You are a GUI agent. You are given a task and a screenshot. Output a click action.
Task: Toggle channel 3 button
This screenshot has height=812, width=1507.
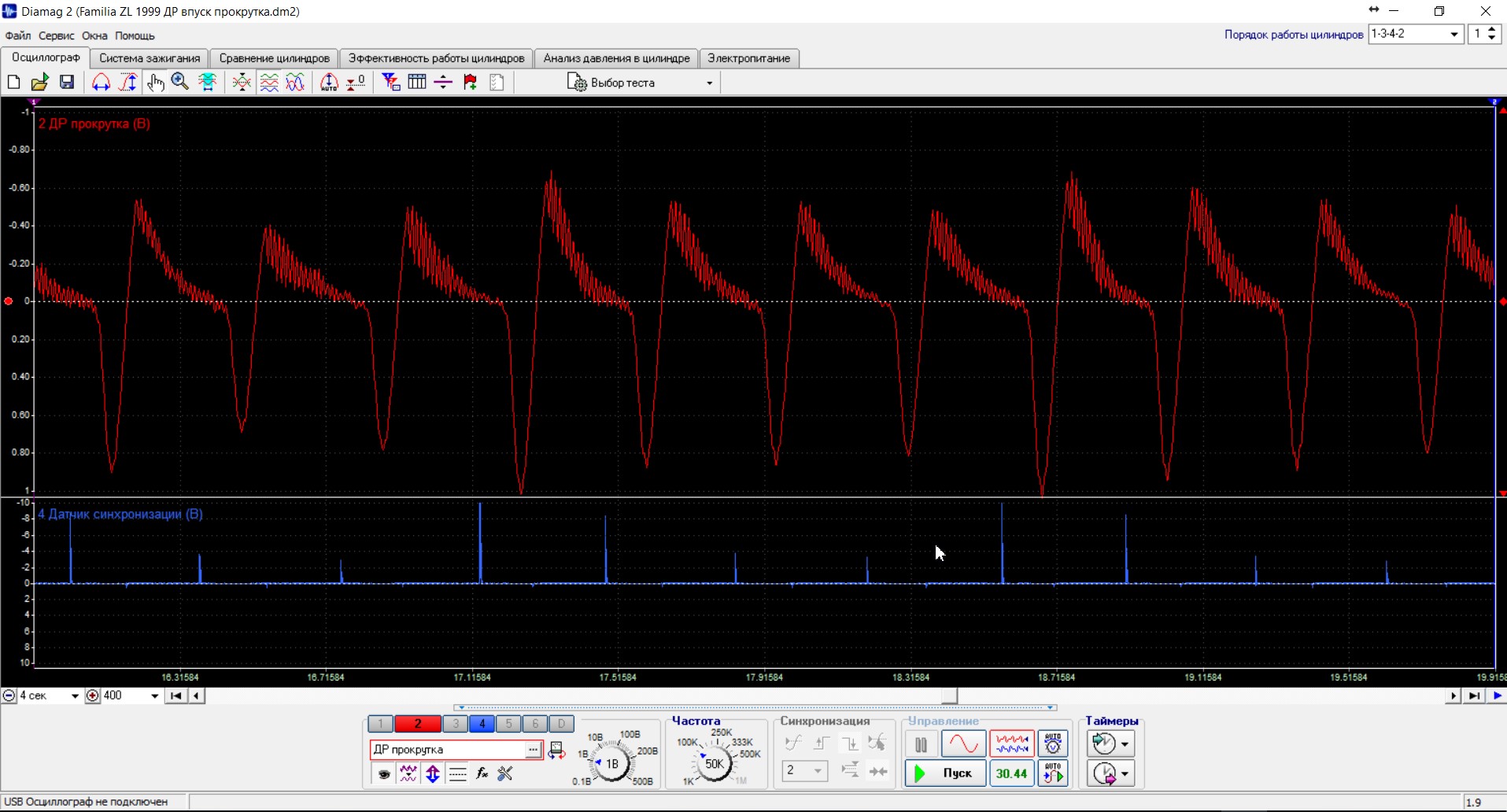456,724
